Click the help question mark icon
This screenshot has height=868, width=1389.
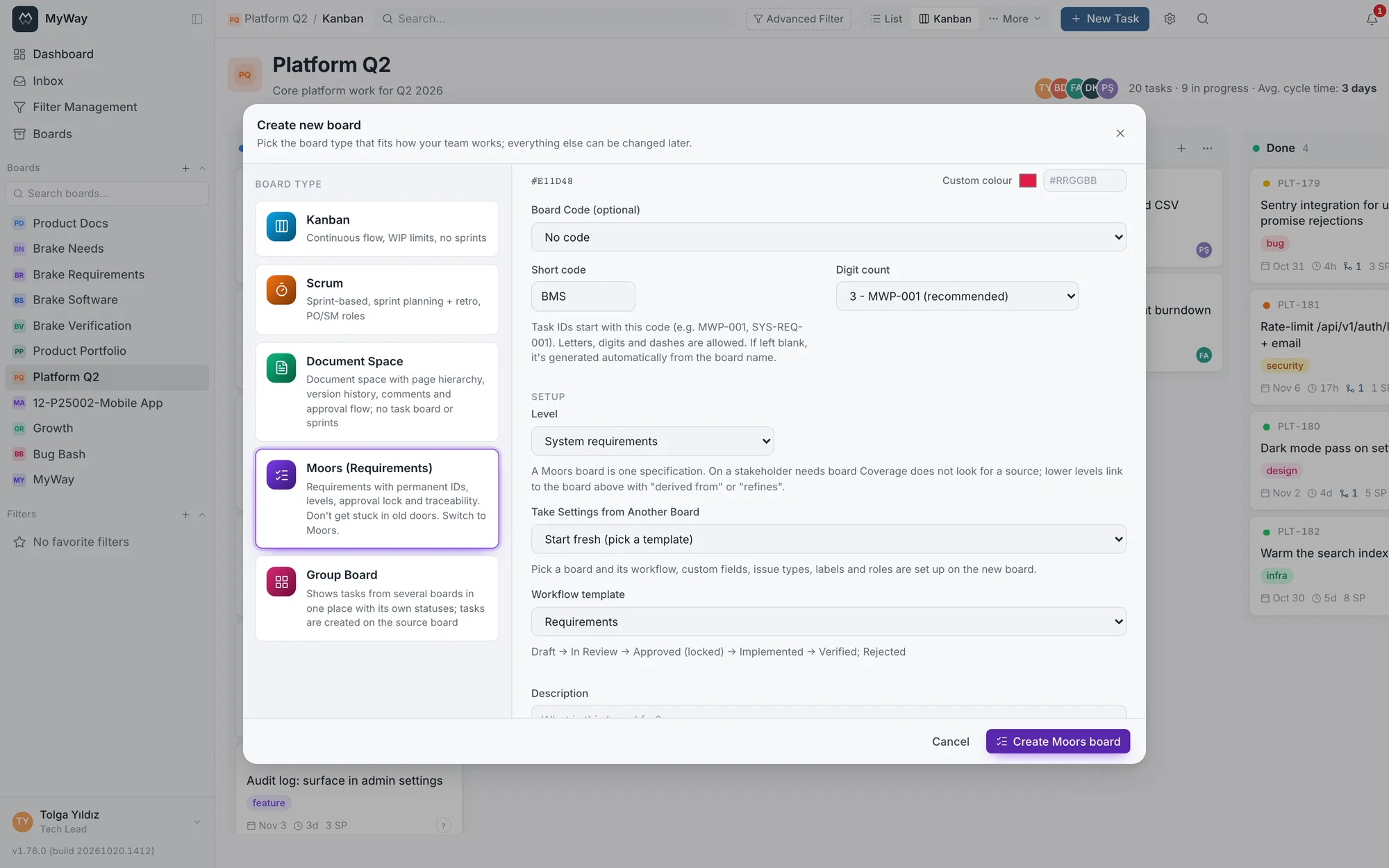[x=443, y=826]
